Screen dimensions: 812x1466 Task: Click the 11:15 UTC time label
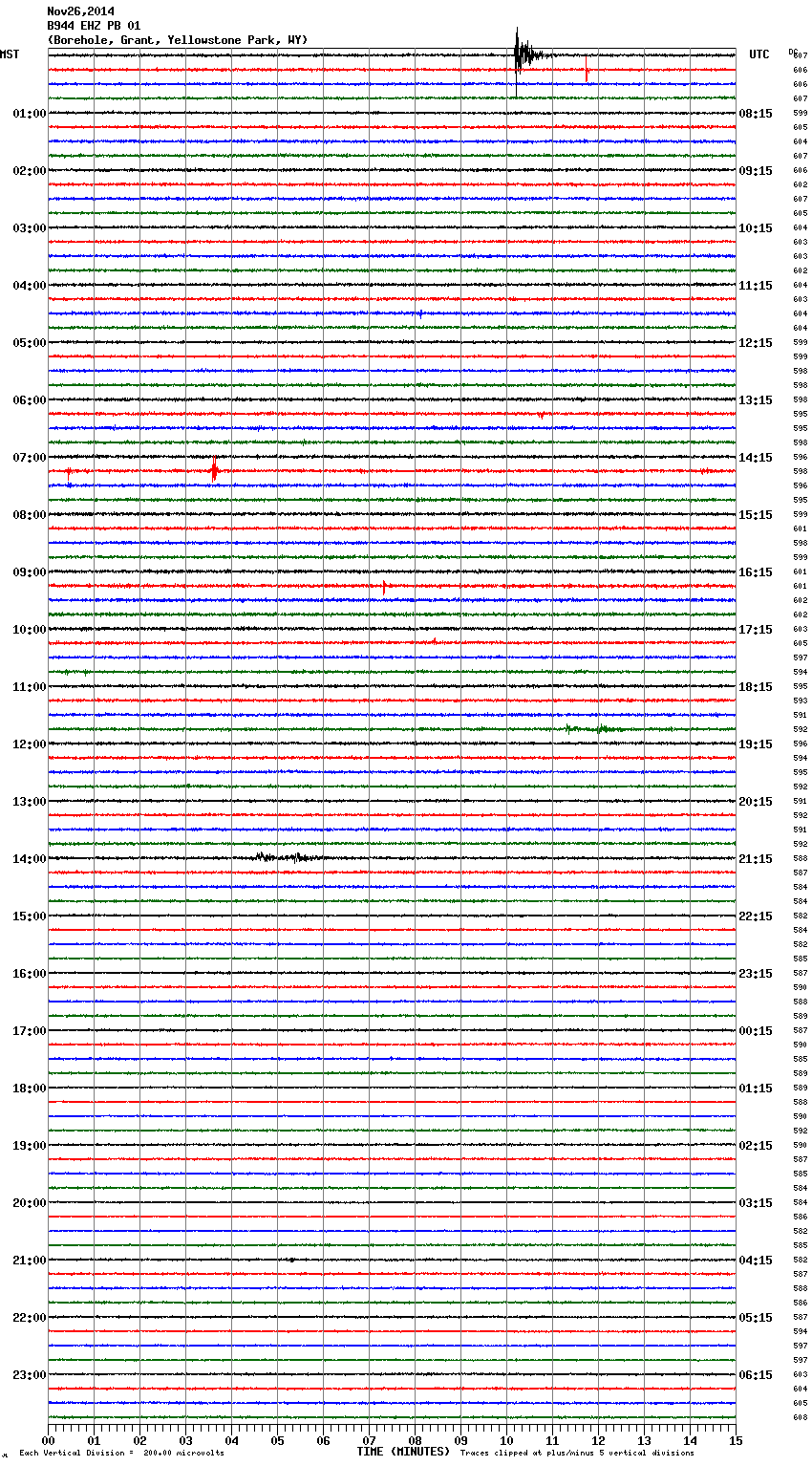(x=756, y=286)
